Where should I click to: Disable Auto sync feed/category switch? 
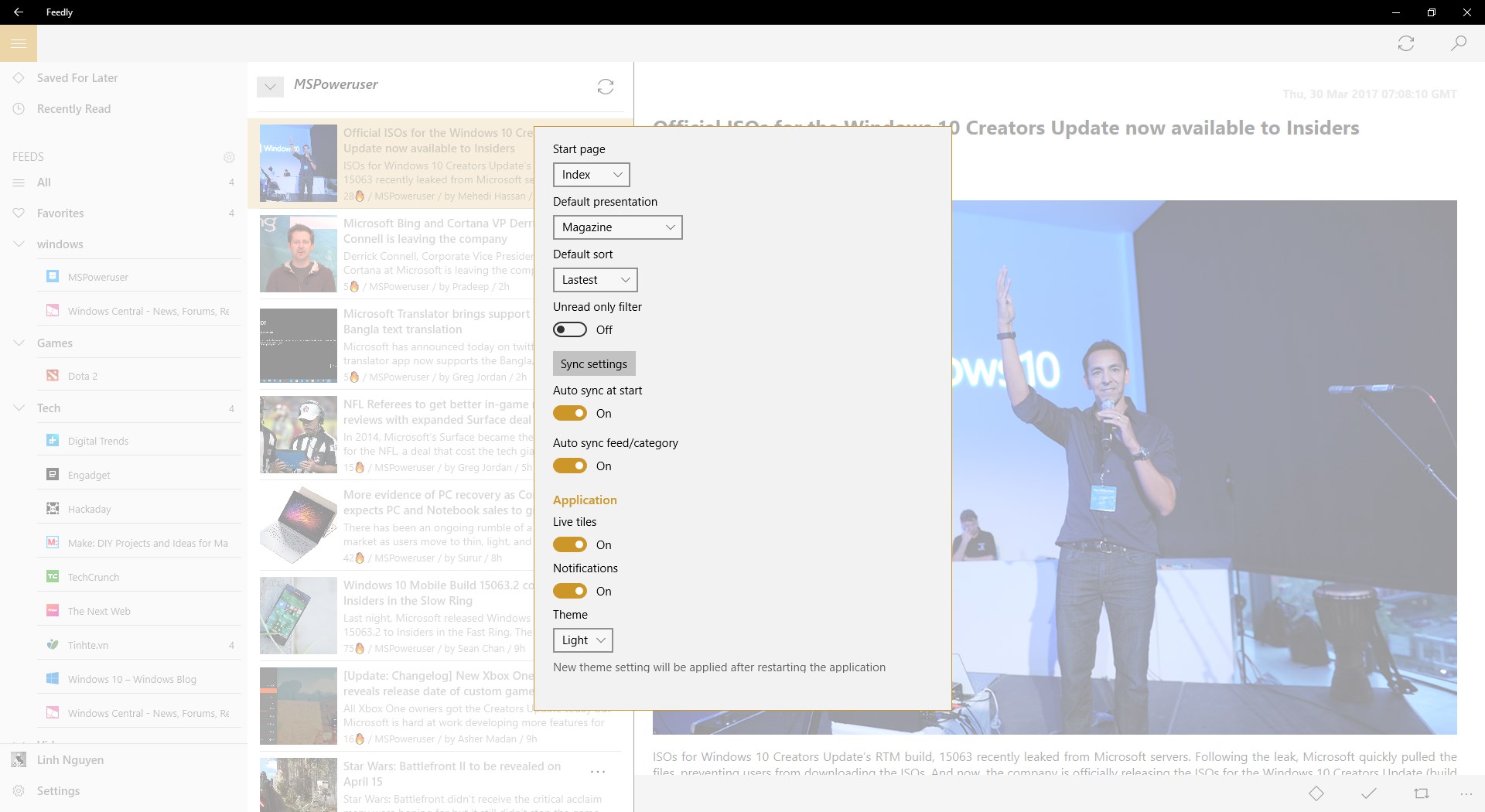point(570,466)
